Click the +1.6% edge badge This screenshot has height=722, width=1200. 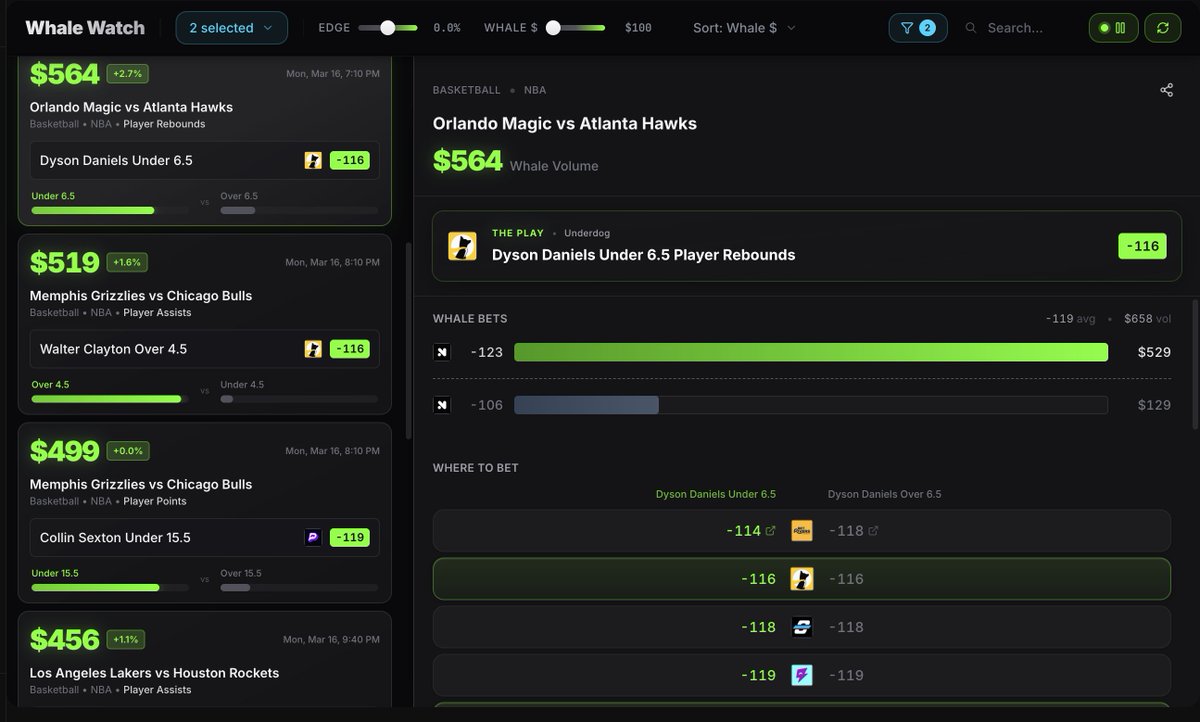[x=127, y=263]
